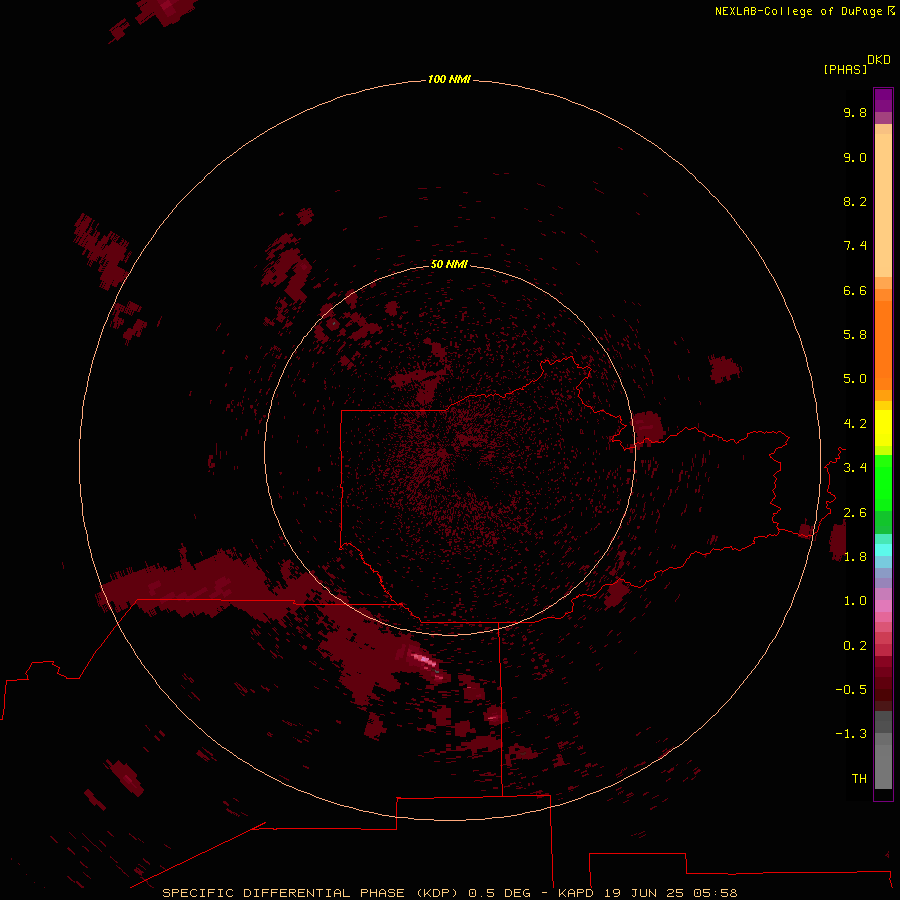Click the cyan segment of the color bar
This screenshot has height=900, width=900.
pyautogui.click(x=883, y=550)
